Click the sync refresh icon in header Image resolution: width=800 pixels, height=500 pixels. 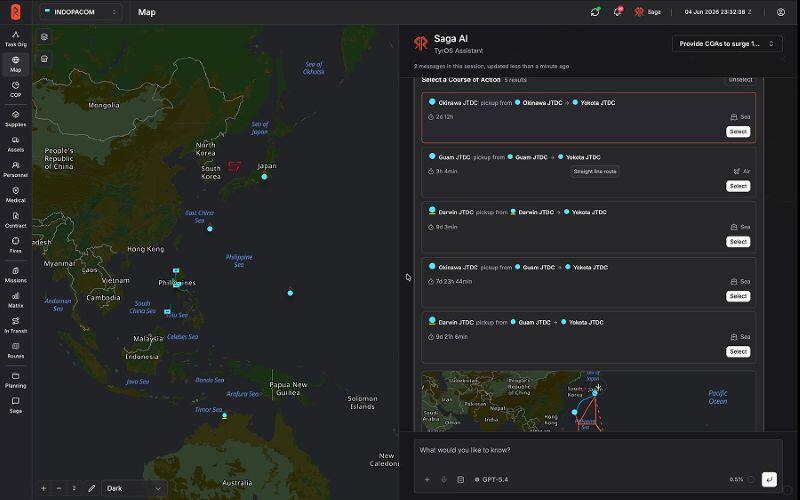595,12
